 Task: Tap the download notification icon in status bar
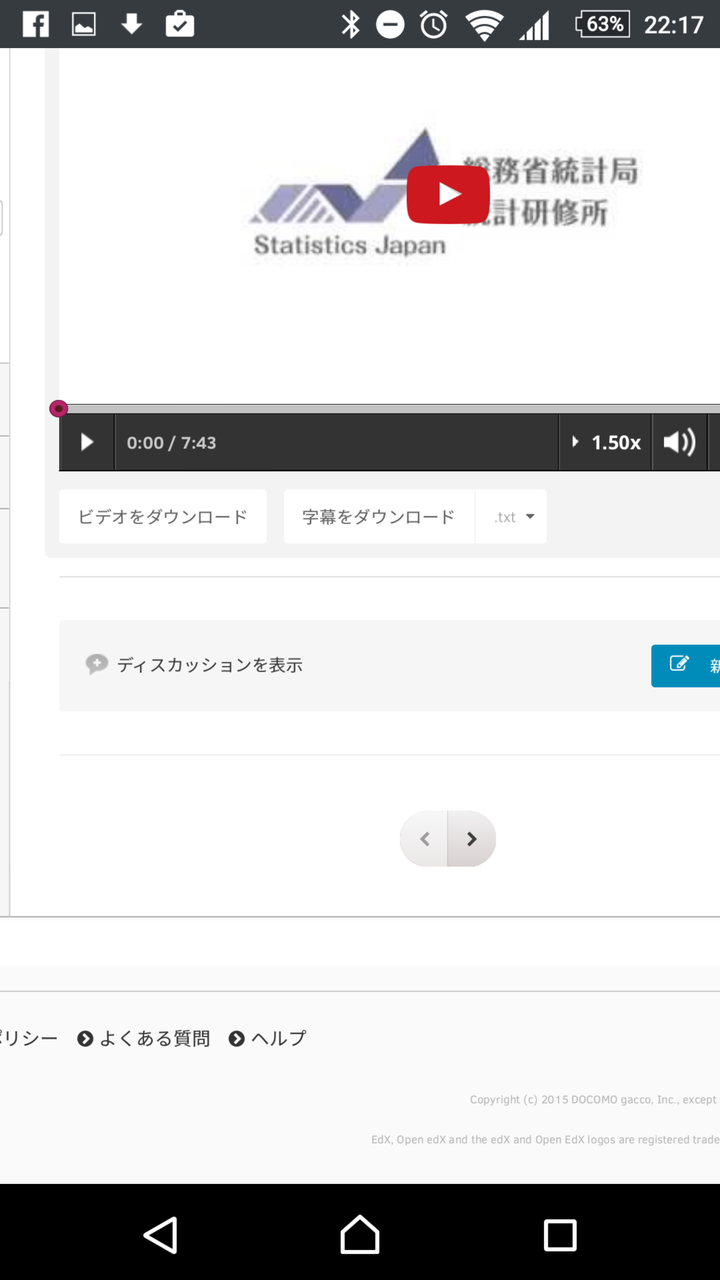pos(132,24)
